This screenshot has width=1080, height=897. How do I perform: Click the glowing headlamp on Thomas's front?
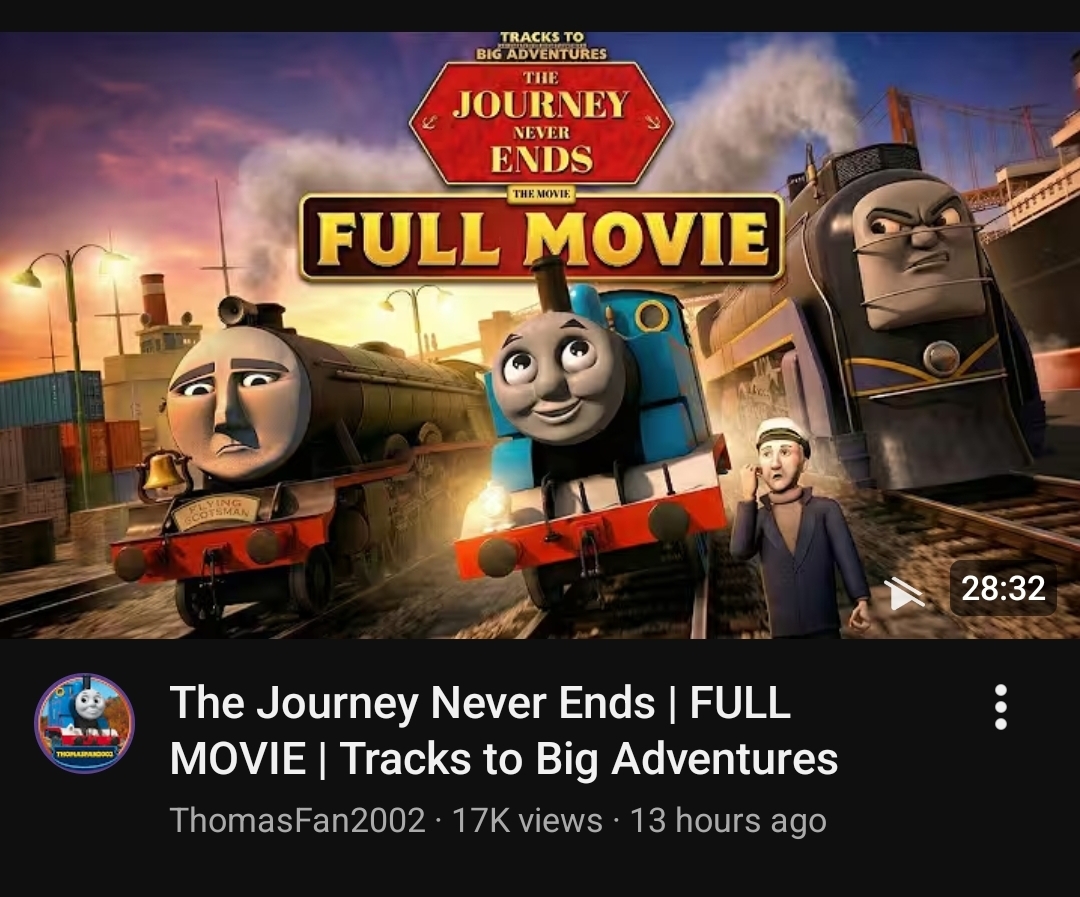click(x=492, y=502)
